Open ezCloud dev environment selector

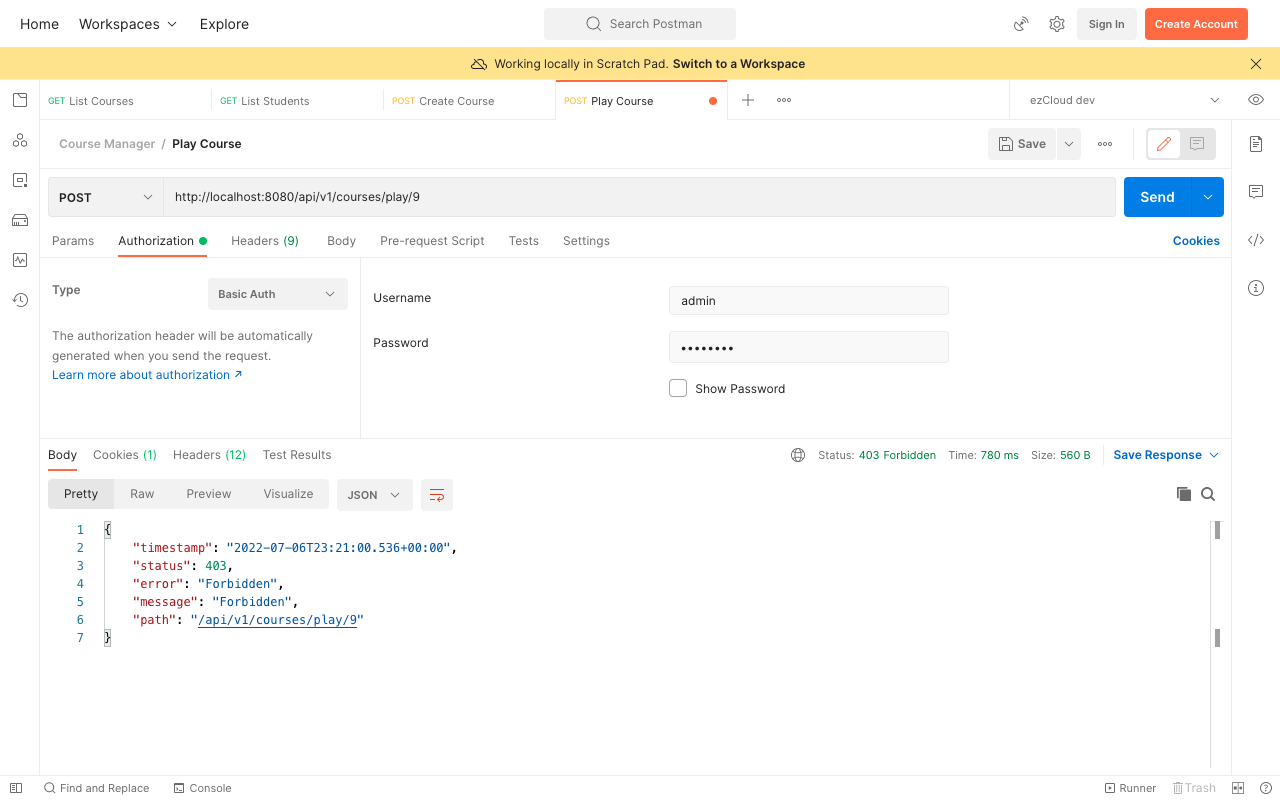(x=1125, y=100)
